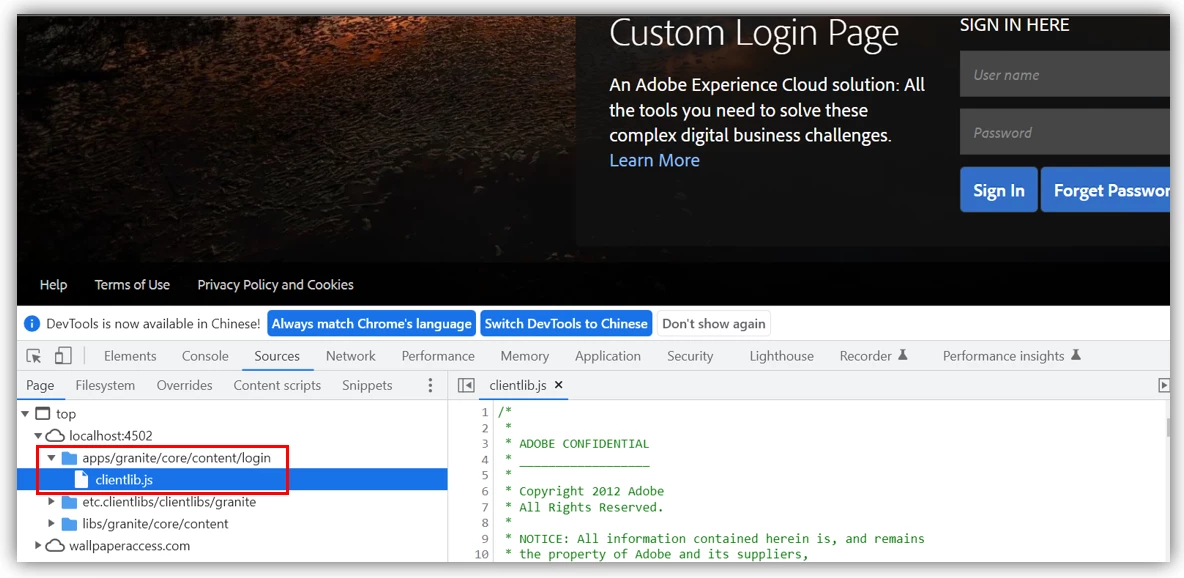The height and width of the screenshot is (578, 1184).
Task: Open Privacy Policy and Cookies link
Action: tap(276, 285)
